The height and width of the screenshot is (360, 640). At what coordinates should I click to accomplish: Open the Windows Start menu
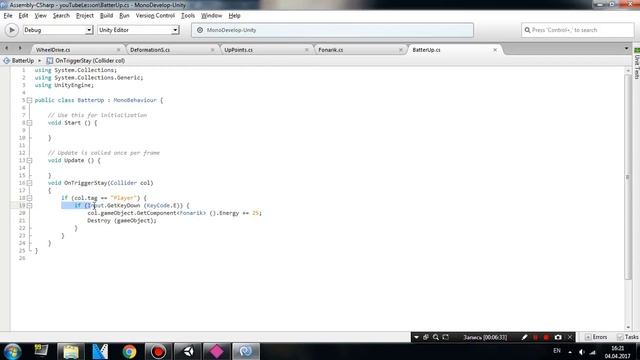point(12,351)
